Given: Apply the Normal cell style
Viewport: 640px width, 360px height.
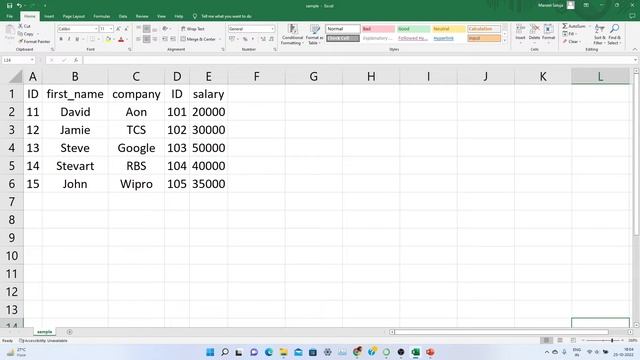Looking at the screenshot, I should (343, 29).
